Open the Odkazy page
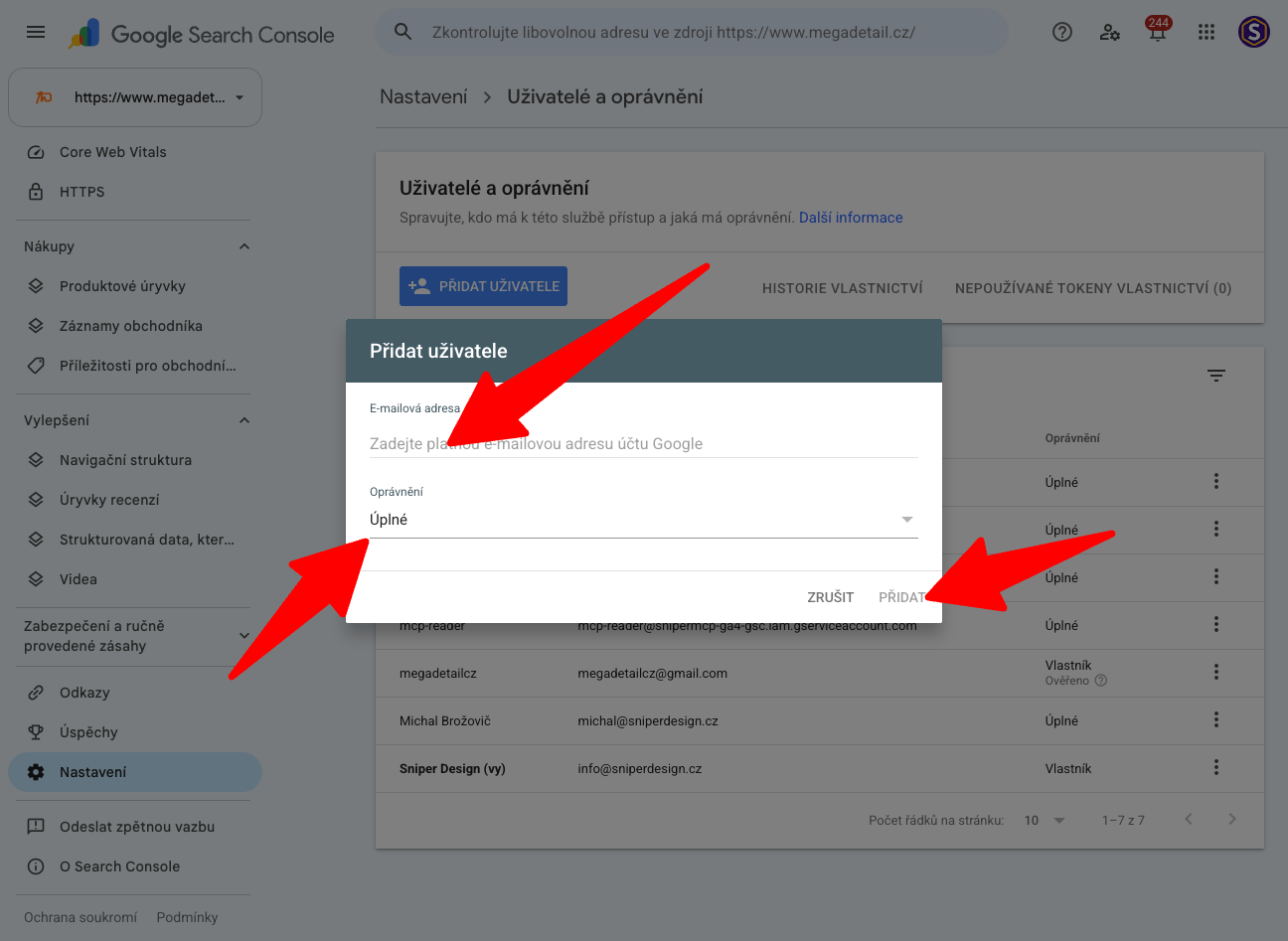Screen dimensions: 1288x941 (x=135, y=693)
